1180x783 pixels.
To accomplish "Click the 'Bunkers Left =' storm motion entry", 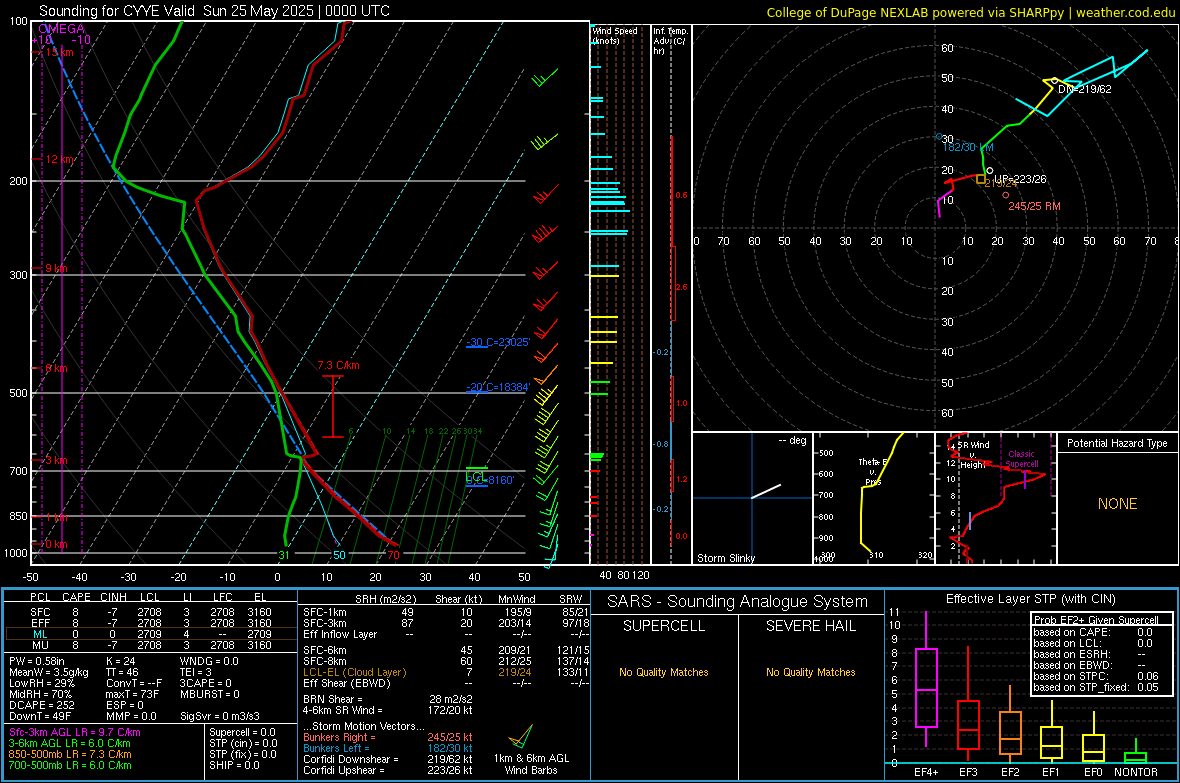I will point(388,748).
